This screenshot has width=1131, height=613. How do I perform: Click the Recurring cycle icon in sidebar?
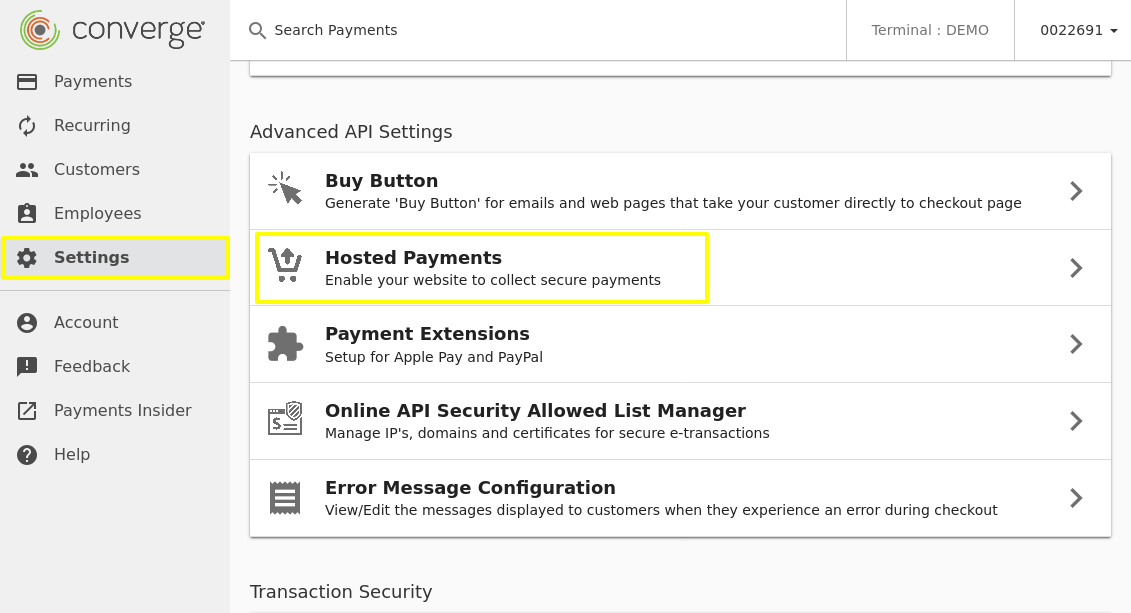click(x=27, y=126)
